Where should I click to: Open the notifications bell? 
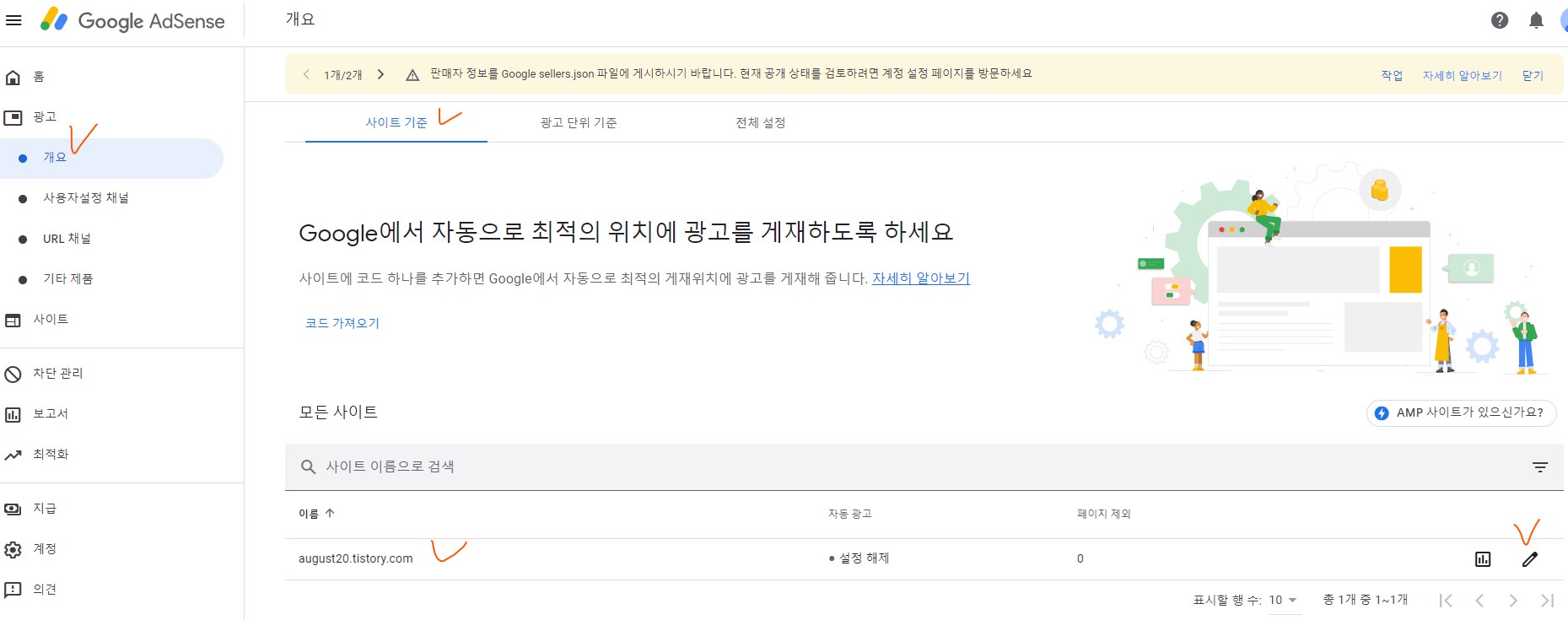coord(1537,20)
